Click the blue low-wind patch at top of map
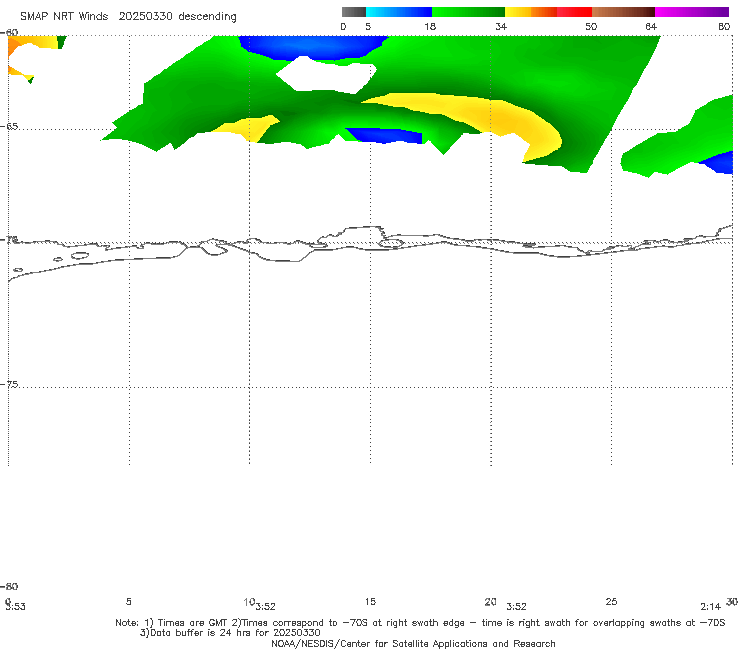Viewport: 740px width, 650px height. tap(312, 47)
